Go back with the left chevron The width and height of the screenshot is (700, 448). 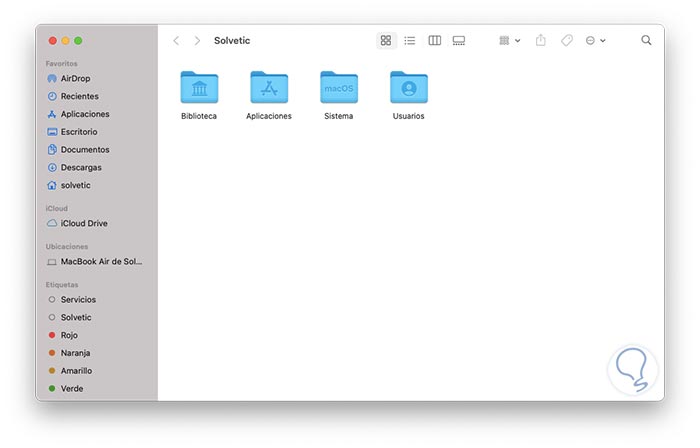click(176, 41)
